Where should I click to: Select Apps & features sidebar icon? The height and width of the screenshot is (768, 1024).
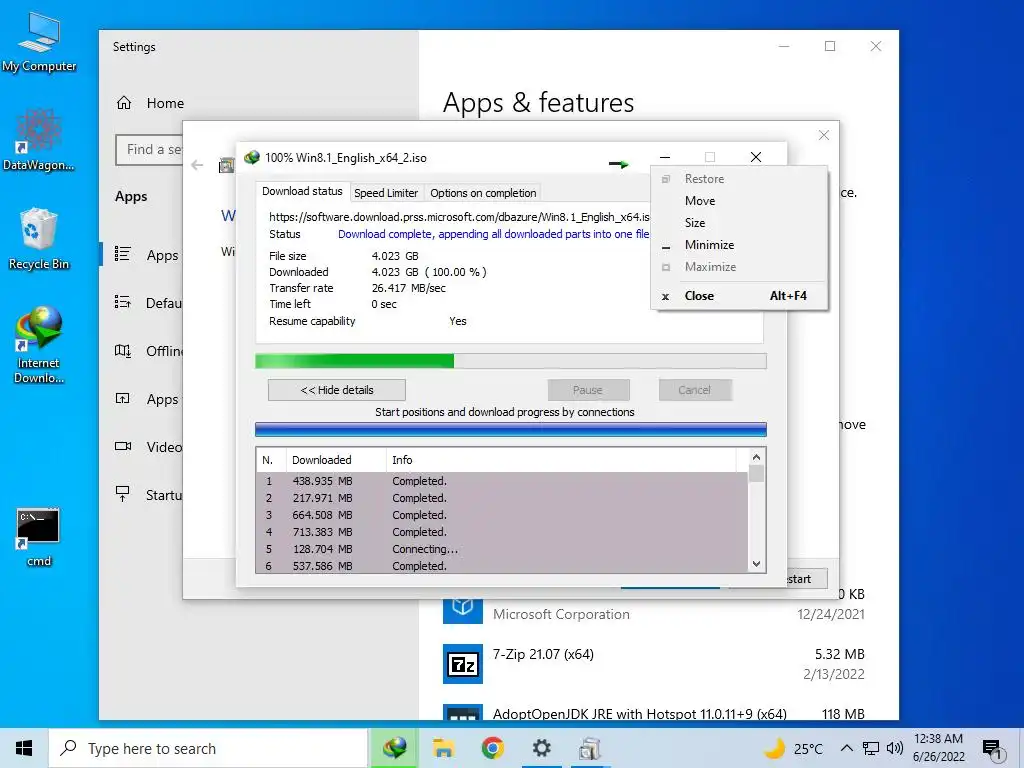coord(123,254)
